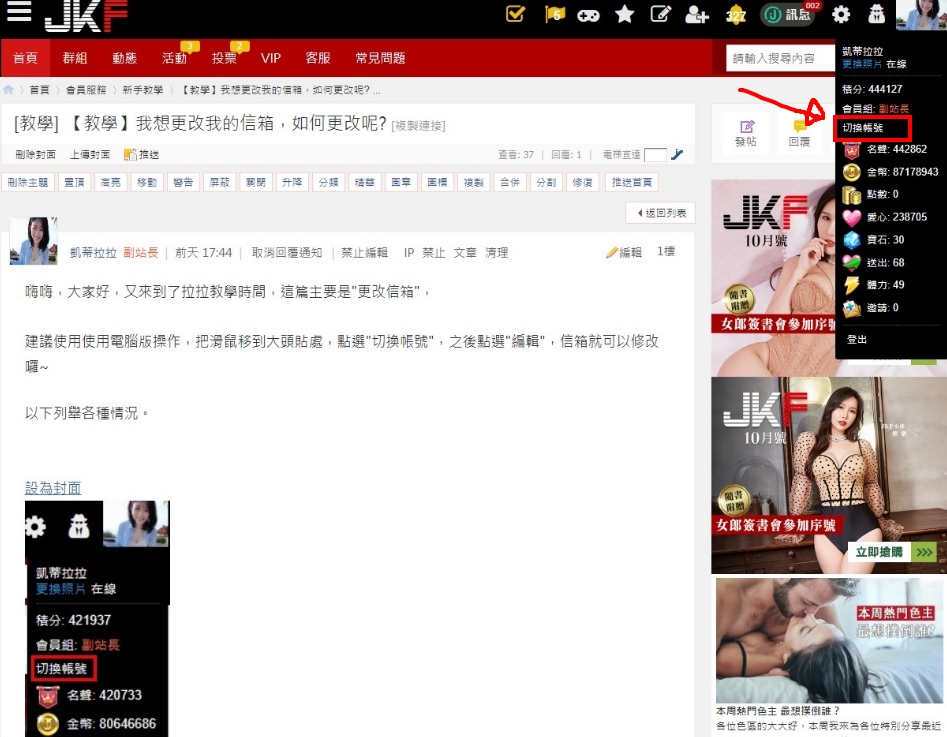The width and height of the screenshot is (947, 737).
Task: Open the settings gear icon
Action: [x=841, y=14]
